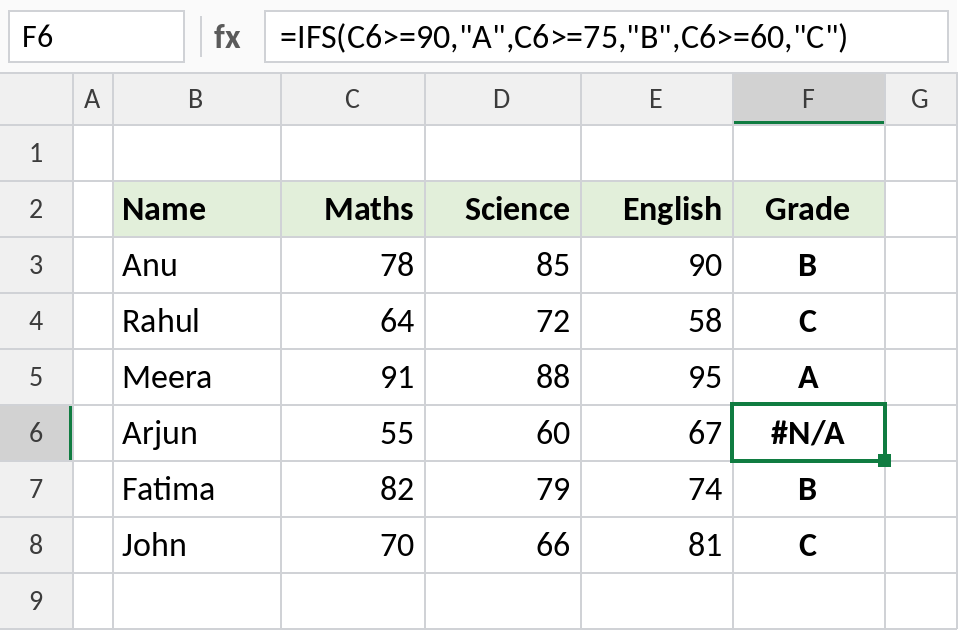Select the cell containing 'Fatima'
Viewport: 958px width, 630px height.
pyautogui.click(x=197, y=489)
